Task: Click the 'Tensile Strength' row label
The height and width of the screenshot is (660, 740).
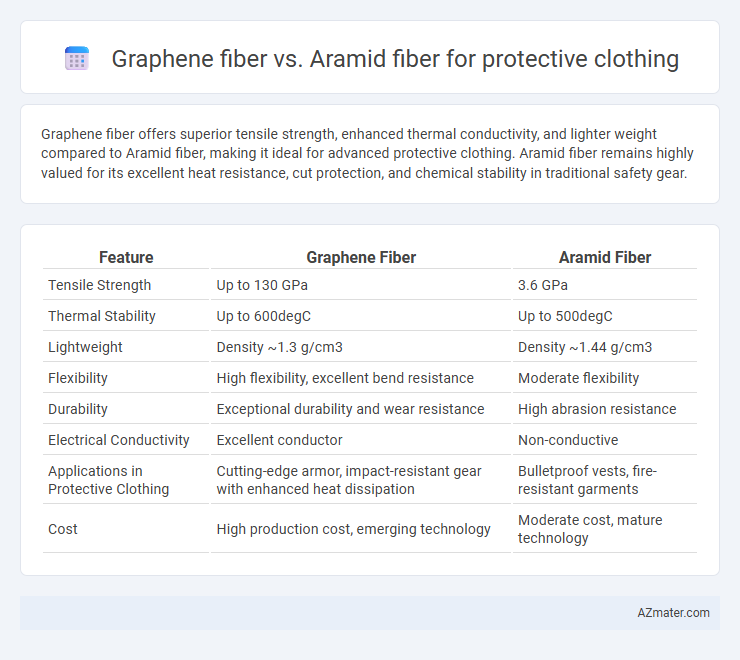Action: point(100,285)
